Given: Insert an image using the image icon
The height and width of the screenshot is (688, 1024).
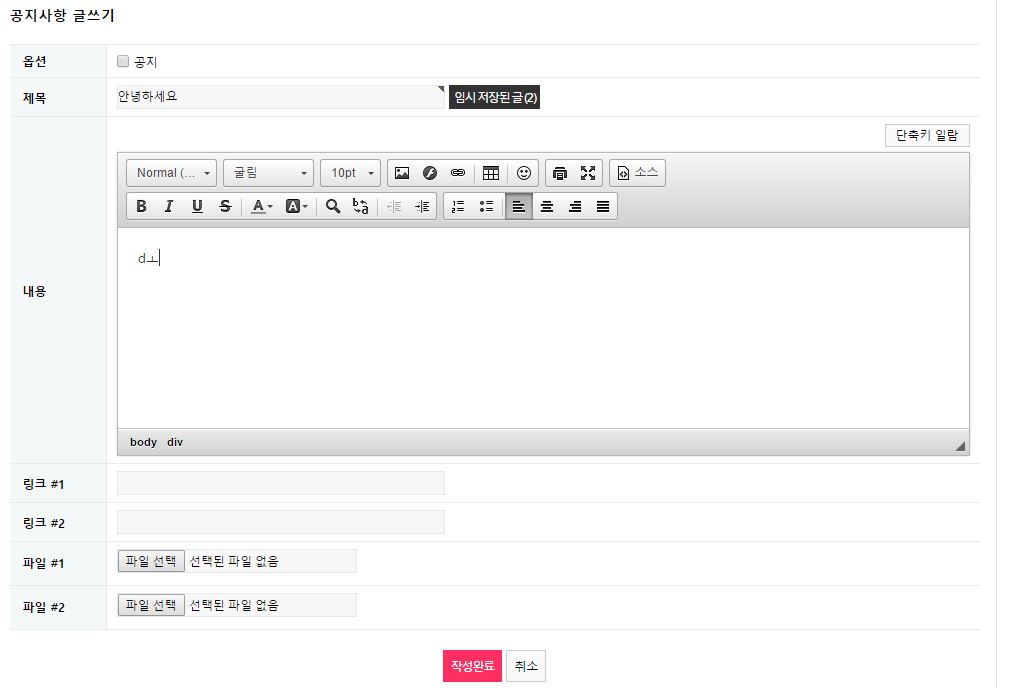Looking at the screenshot, I should 402,173.
